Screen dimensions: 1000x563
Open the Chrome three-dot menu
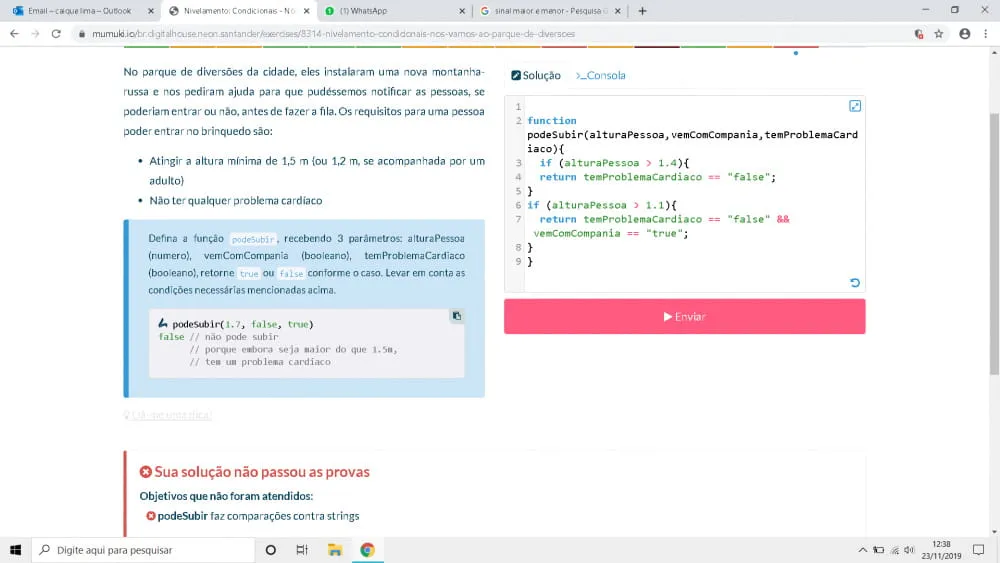pyautogui.click(x=985, y=33)
